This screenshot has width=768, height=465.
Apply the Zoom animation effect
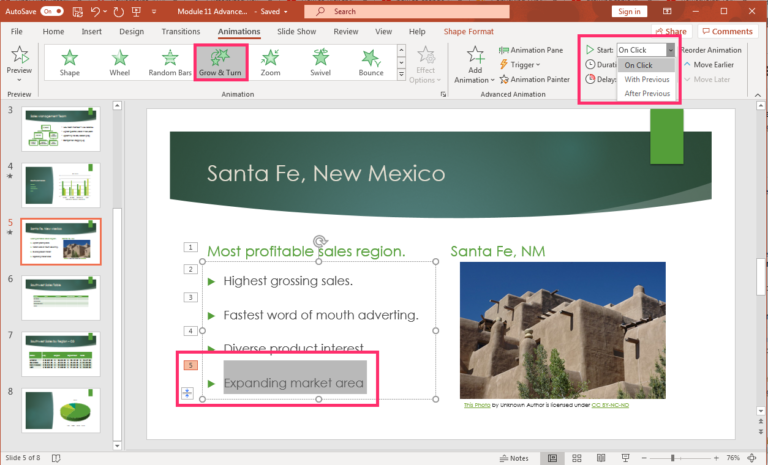tap(270, 62)
